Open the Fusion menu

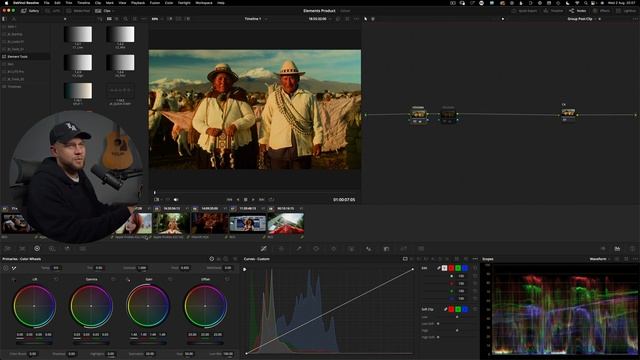155,2
